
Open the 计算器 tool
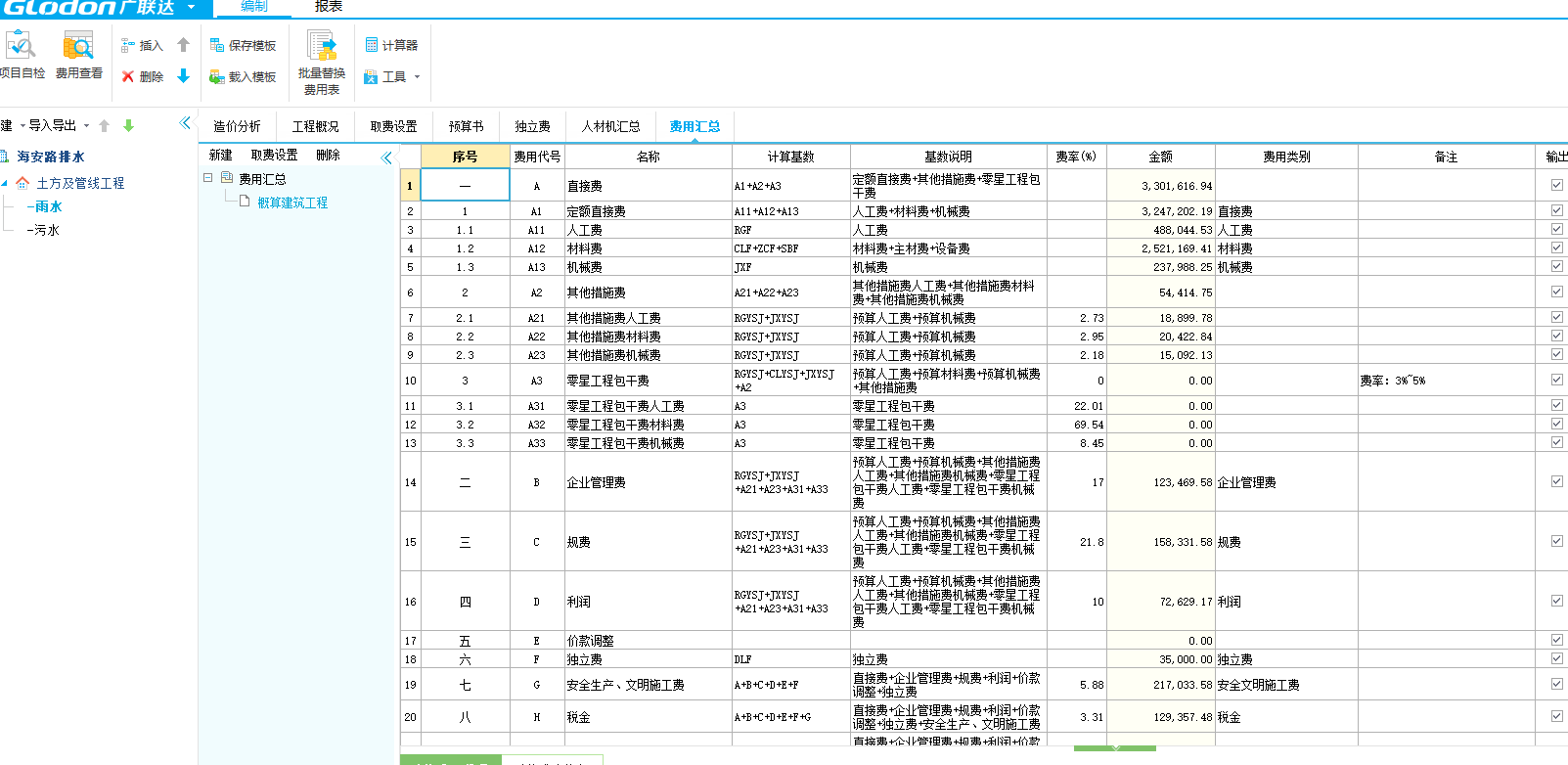(x=391, y=45)
